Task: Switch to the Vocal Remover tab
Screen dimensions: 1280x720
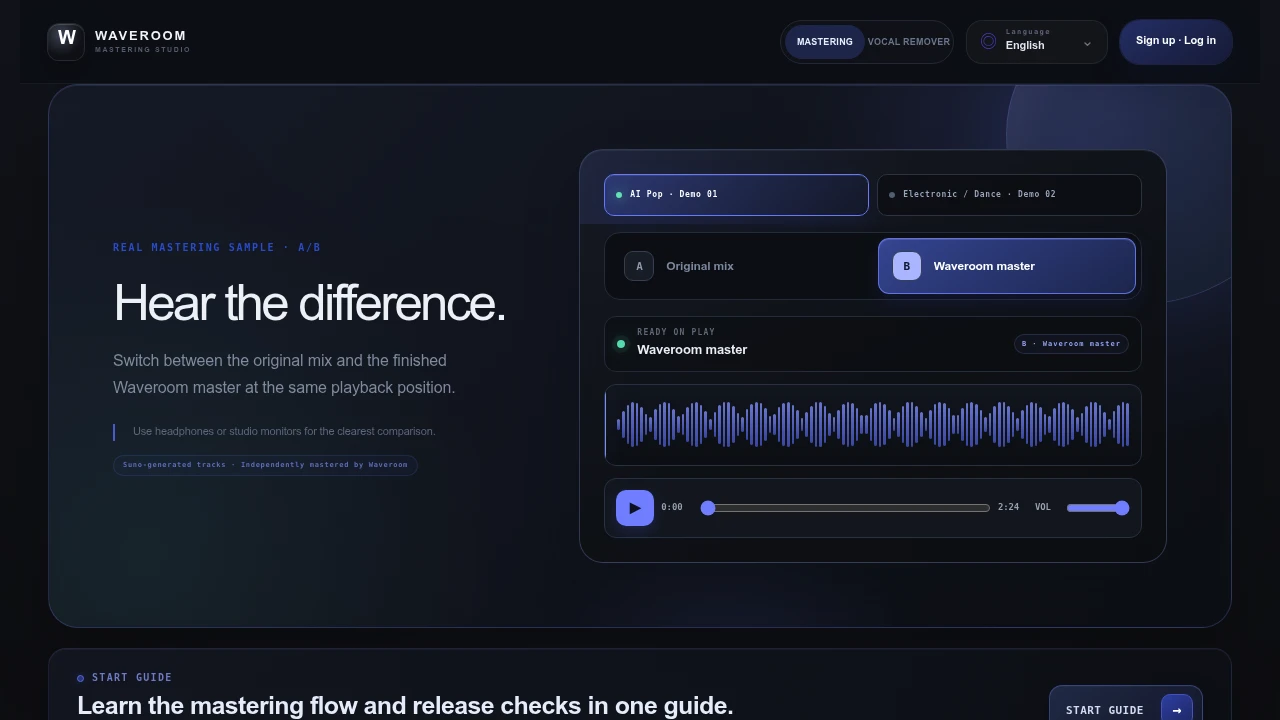Action: (x=908, y=42)
